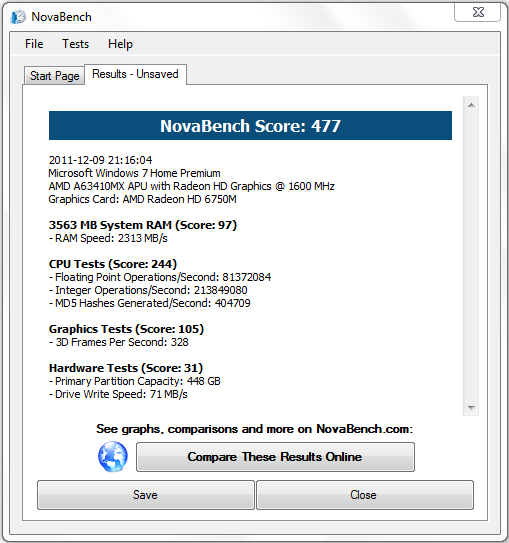Save the benchmark results
509x543 pixels.
pos(146,495)
